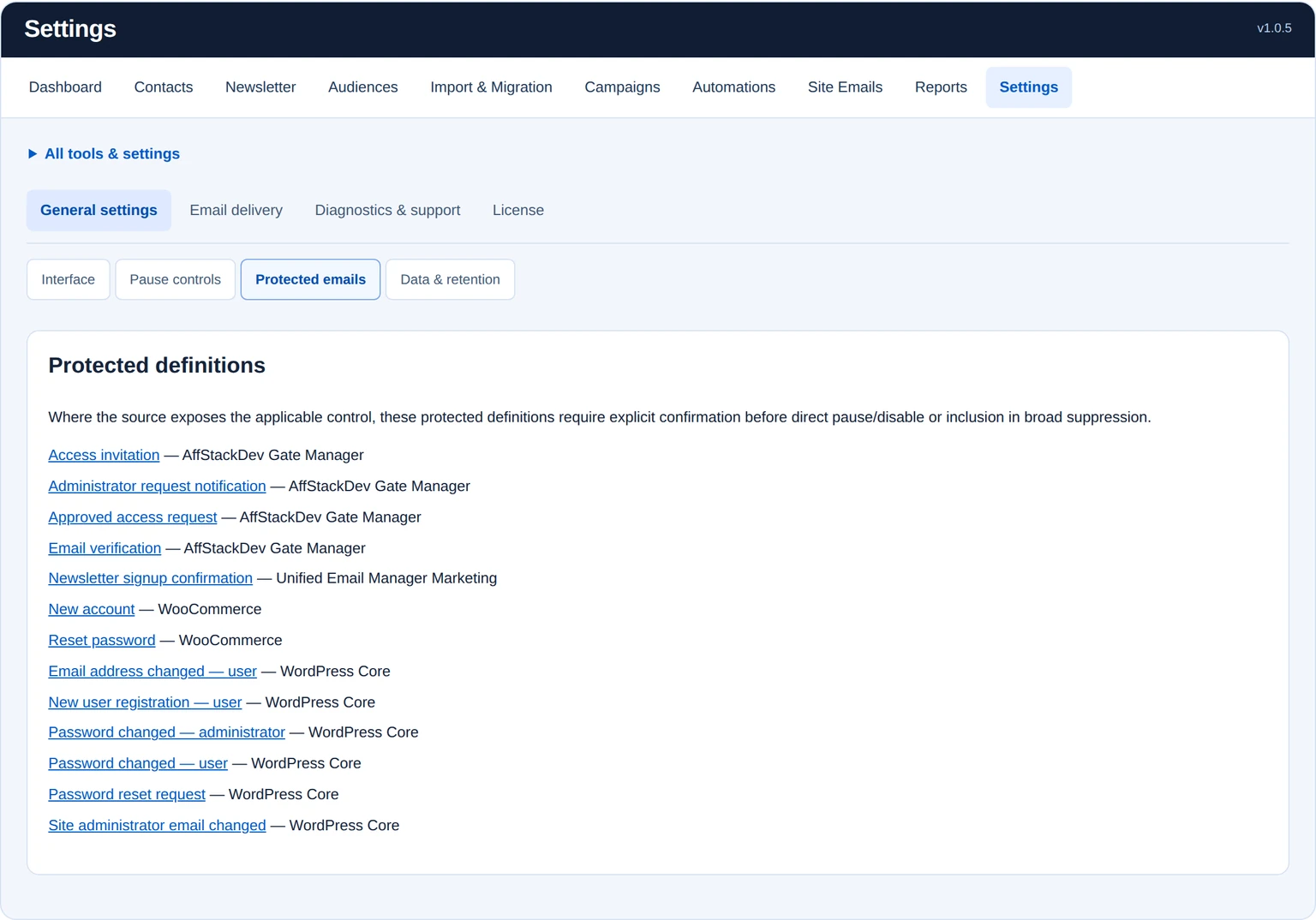Open the Audiences tab
Screen dimensions: 1316x920
pyautogui.click(x=363, y=87)
